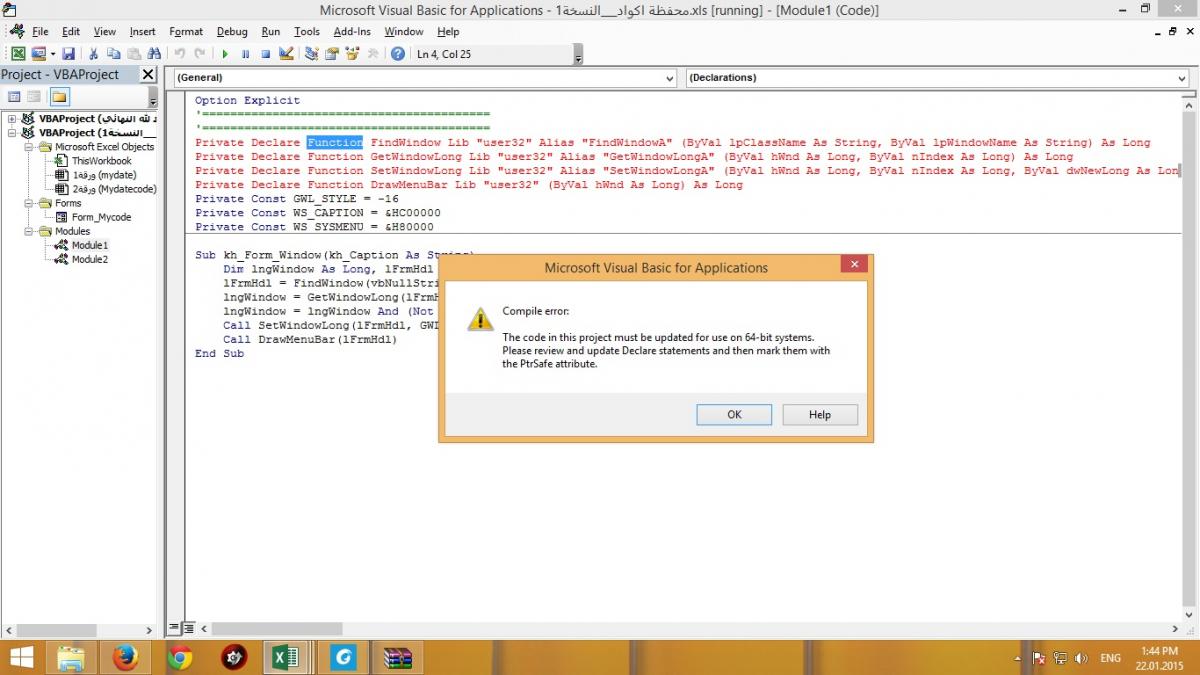Close the compile error dialog with X
This screenshot has width=1200, height=675.
coord(853,265)
